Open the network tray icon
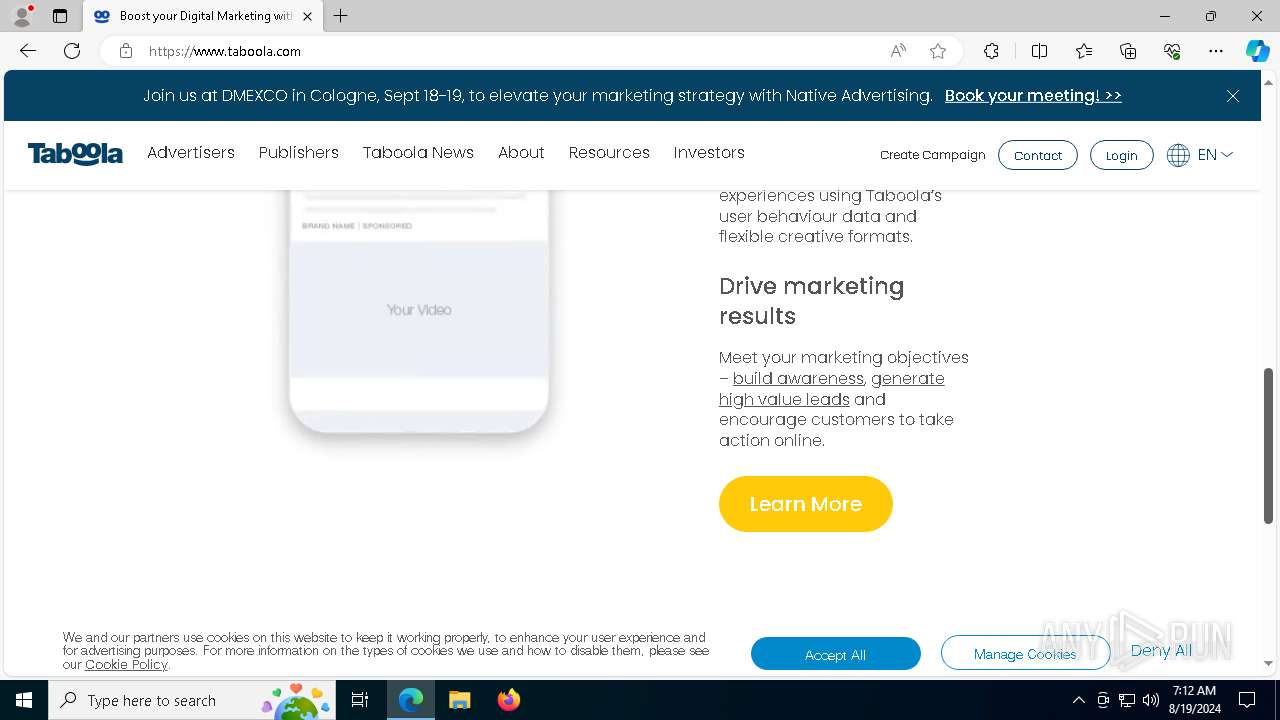 point(1126,700)
